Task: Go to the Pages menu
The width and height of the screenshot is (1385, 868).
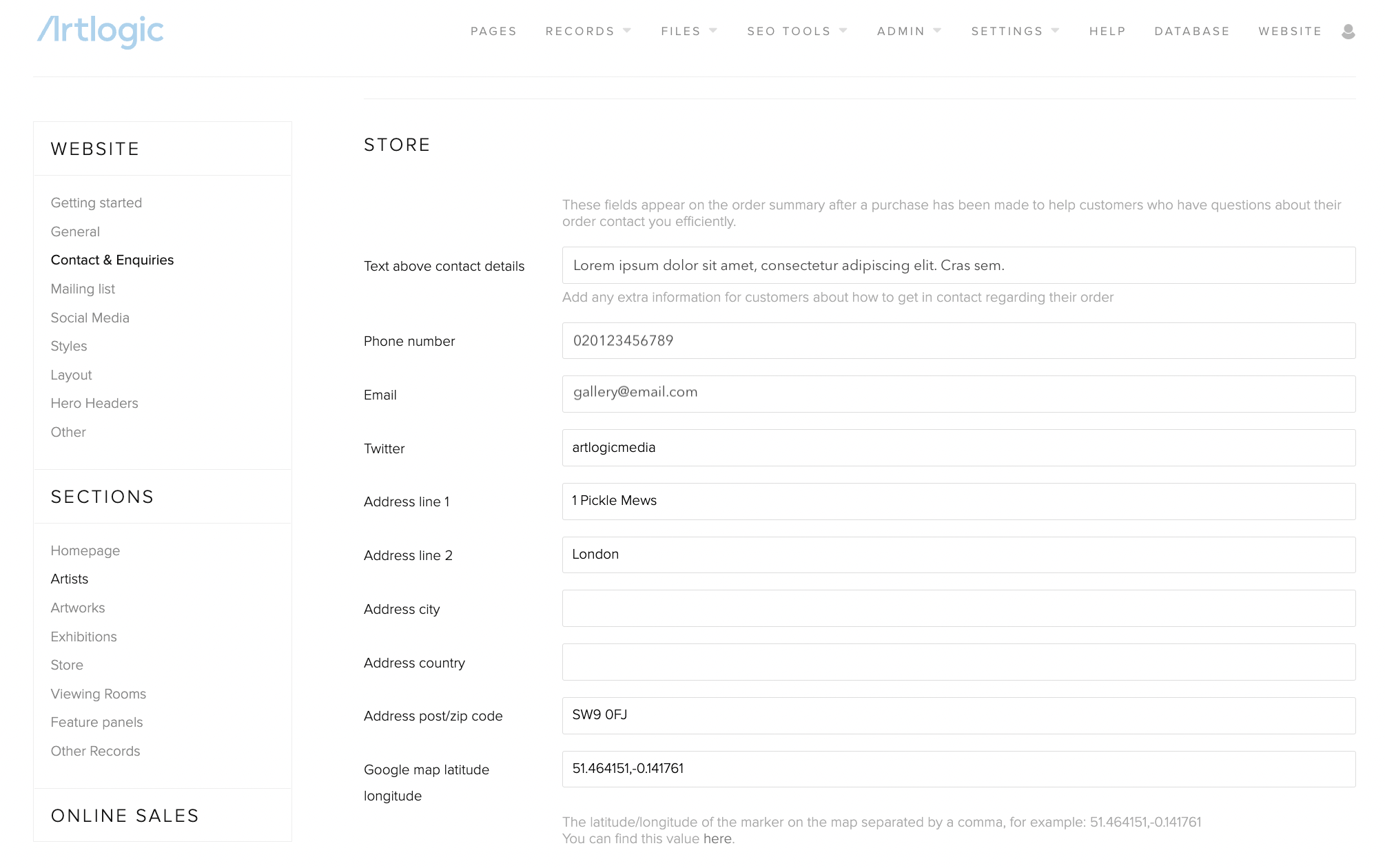Action: point(493,32)
